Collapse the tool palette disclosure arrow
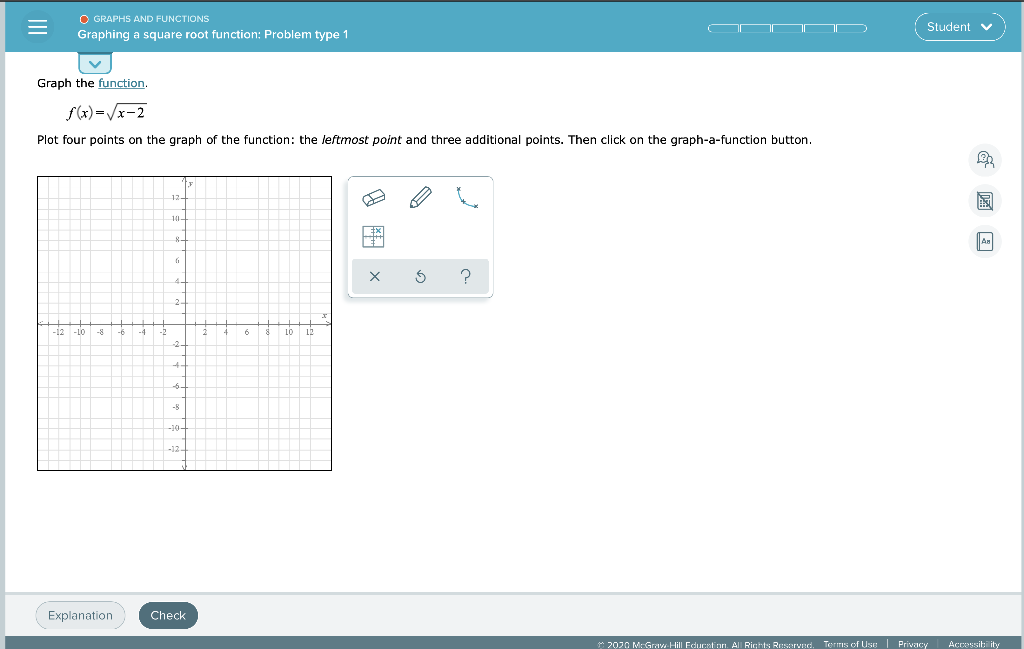Image resolution: width=1024 pixels, height=649 pixels. click(94, 63)
